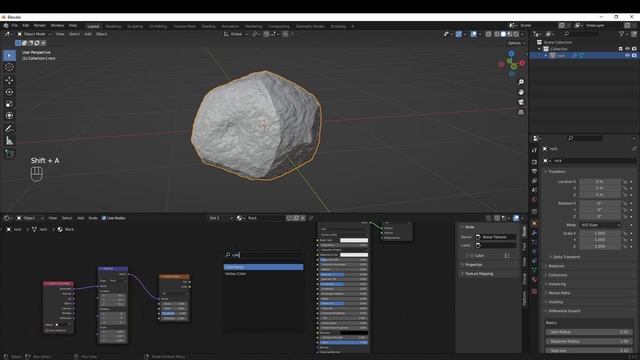Expand Texture Mapping panel in node sidebar
This screenshot has height=360, width=640.
[x=479, y=274]
